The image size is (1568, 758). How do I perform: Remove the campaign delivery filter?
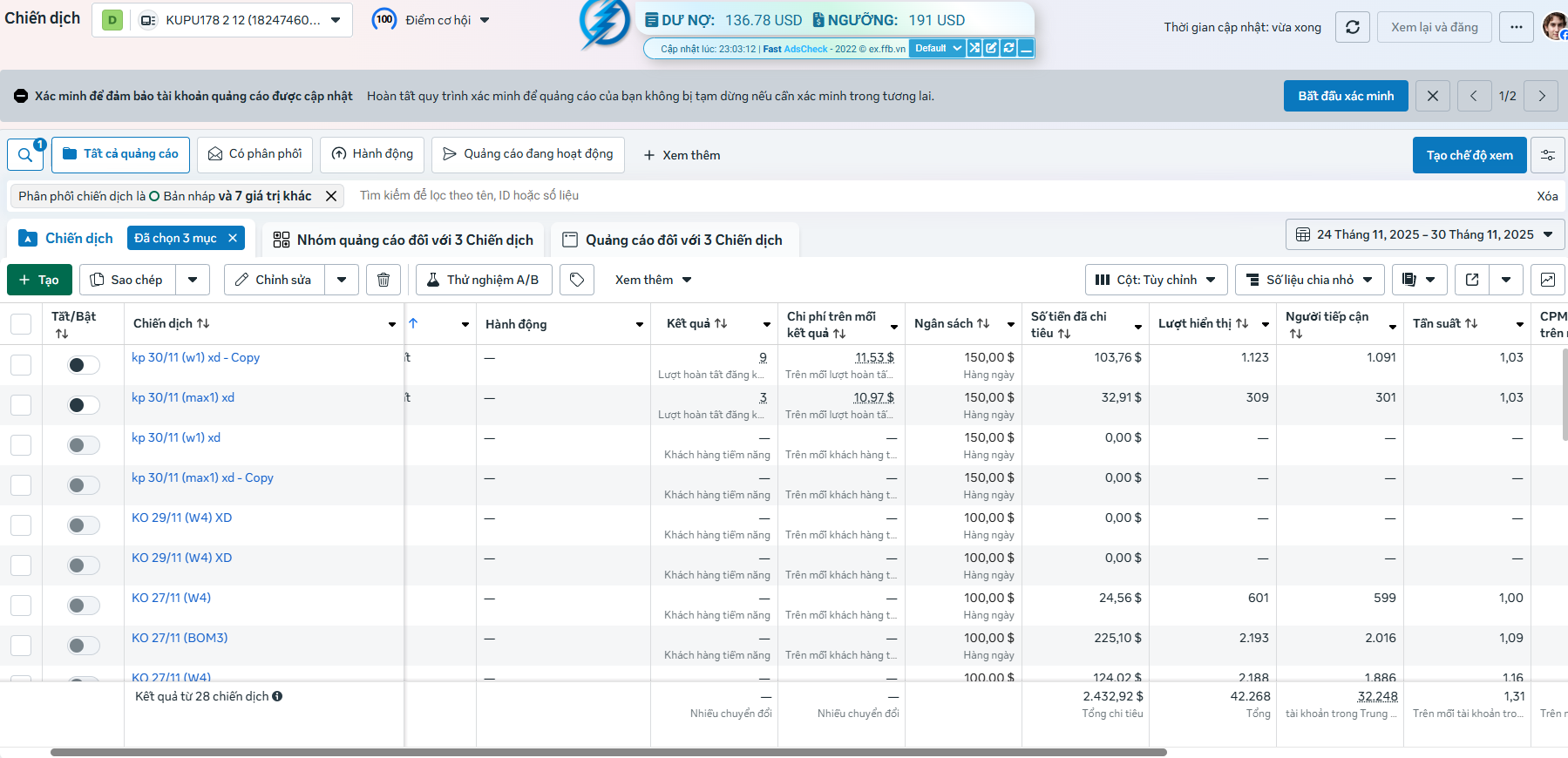coord(331,196)
